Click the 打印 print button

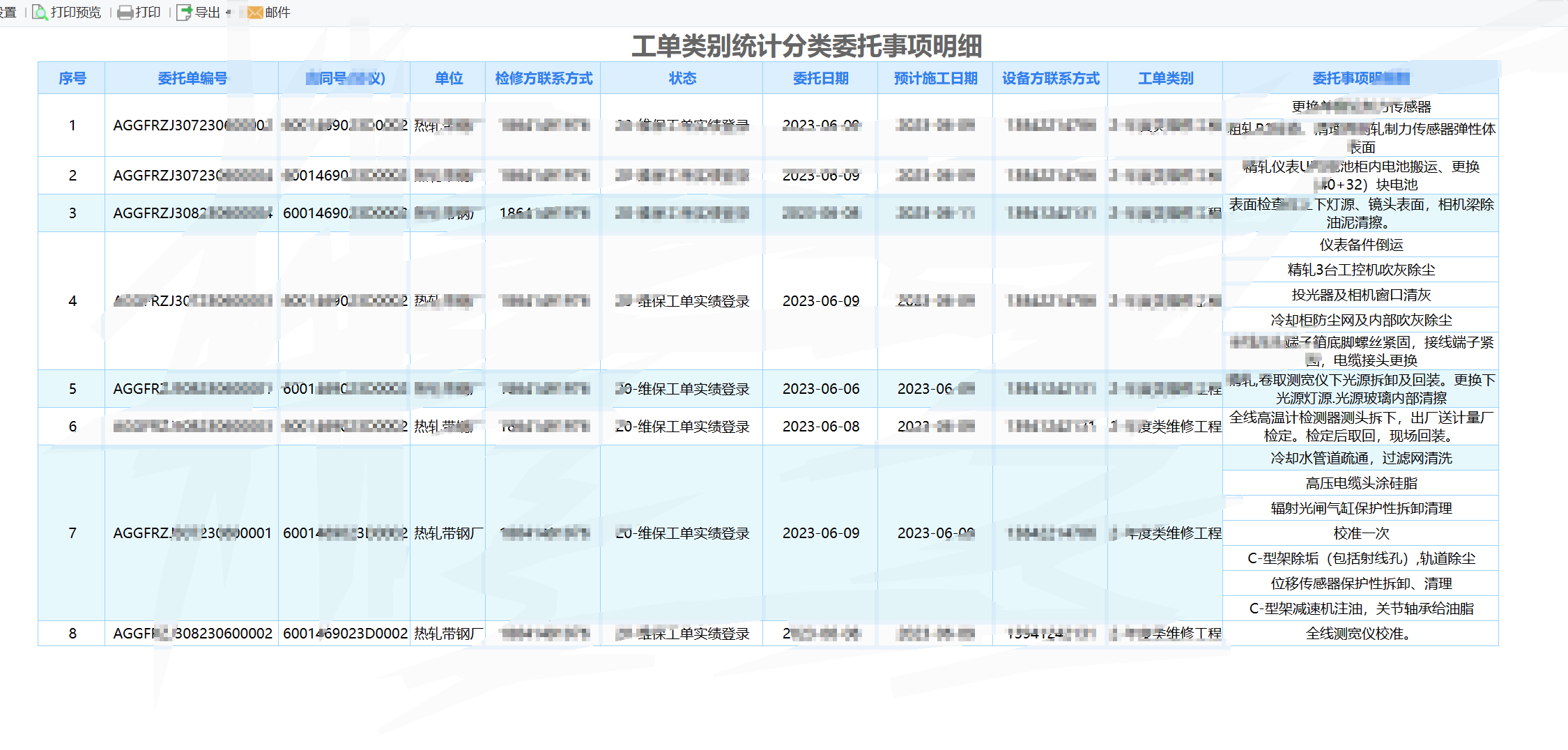pos(148,13)
